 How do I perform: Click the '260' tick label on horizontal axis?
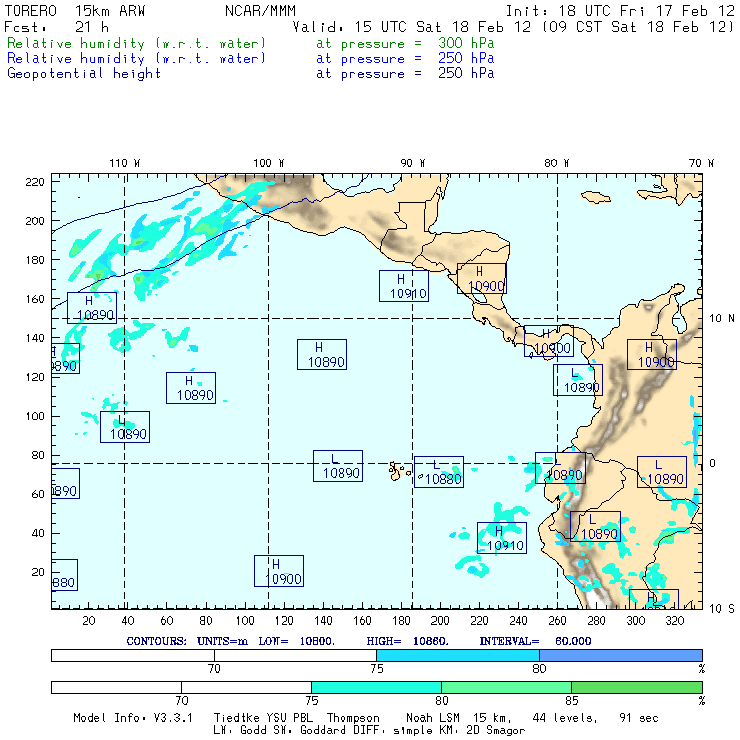click(x=557, y=621)
